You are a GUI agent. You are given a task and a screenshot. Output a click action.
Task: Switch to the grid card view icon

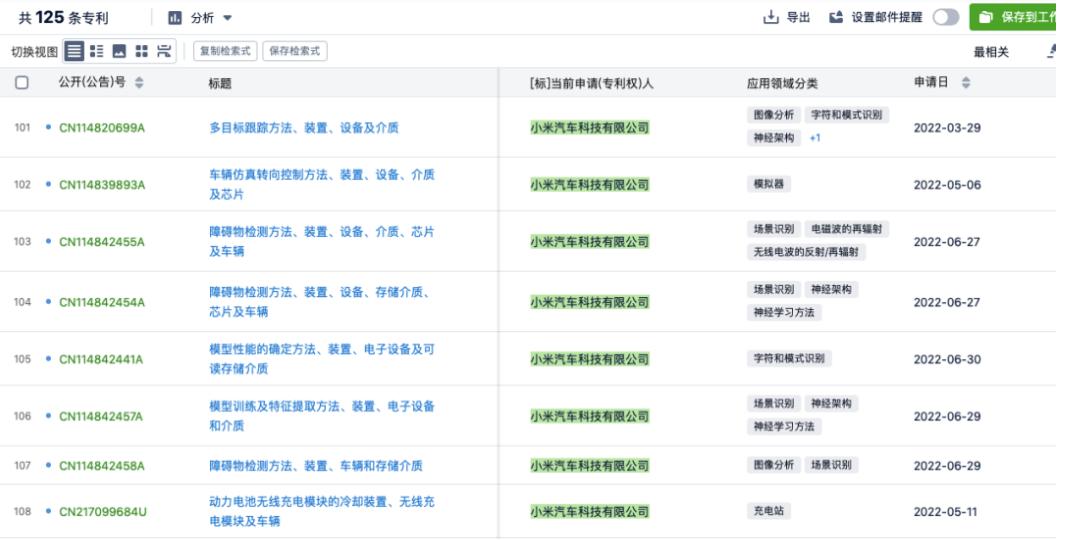142,51
